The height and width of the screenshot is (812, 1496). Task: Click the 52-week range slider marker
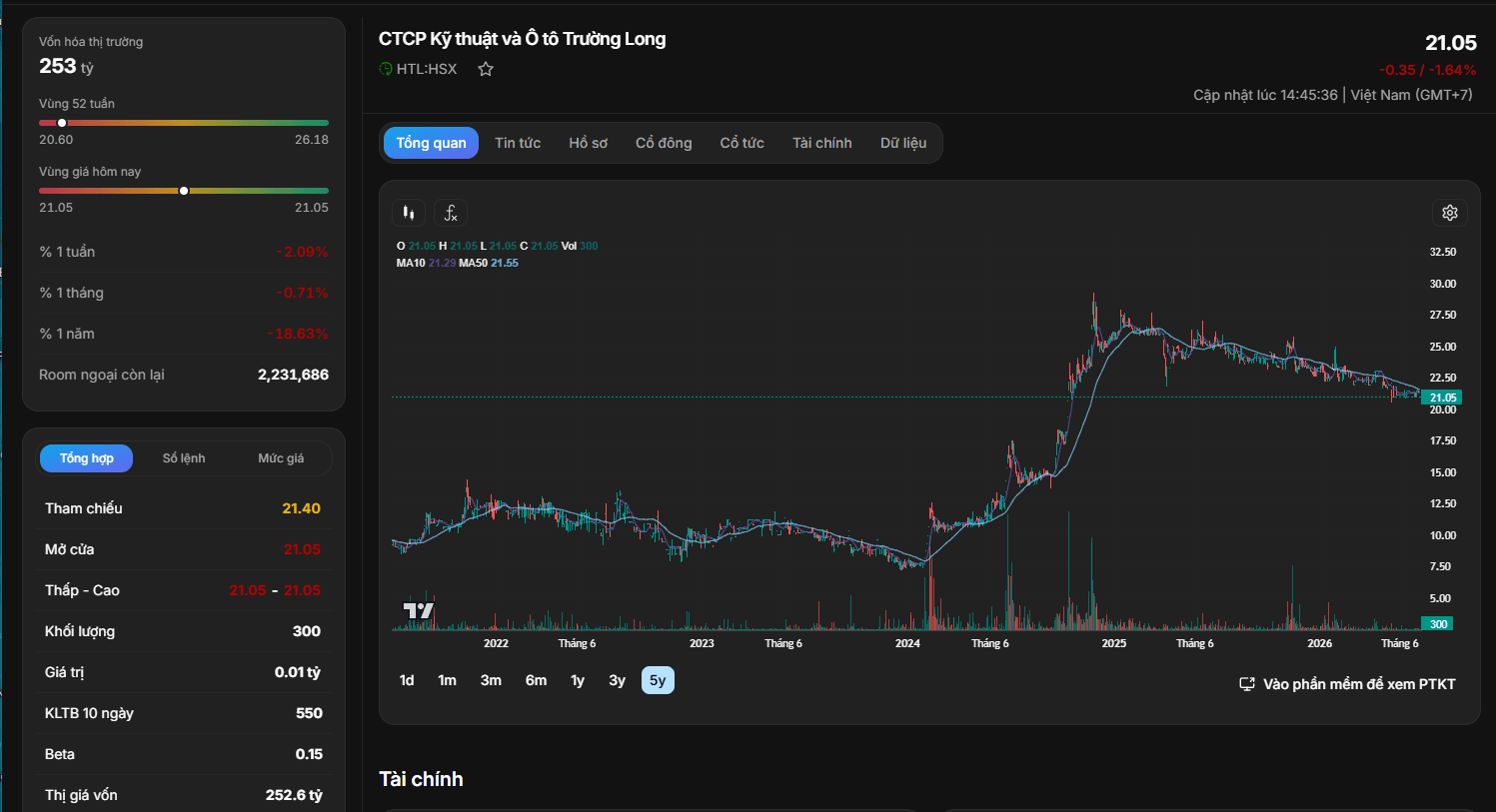click(x=62, y=123)
